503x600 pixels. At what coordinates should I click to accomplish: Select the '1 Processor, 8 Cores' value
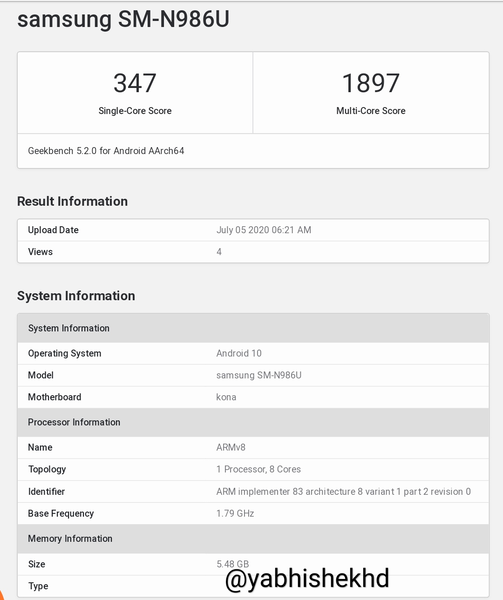[x=258, y=469]
